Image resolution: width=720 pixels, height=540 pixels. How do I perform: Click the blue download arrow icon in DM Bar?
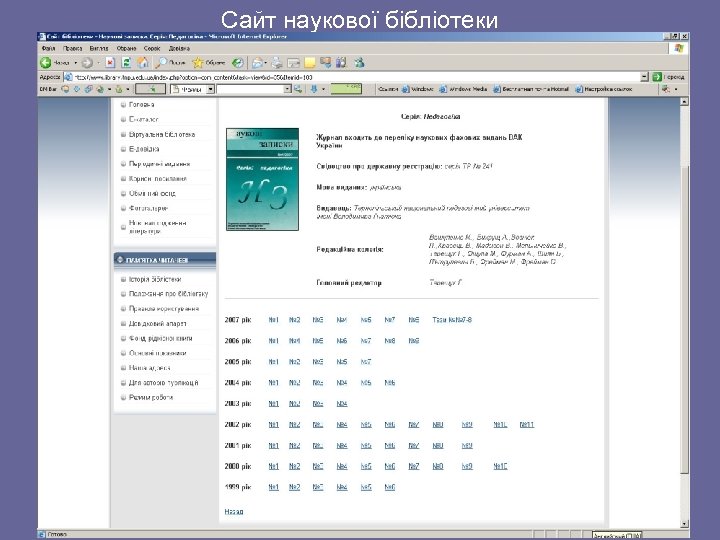tap(314, 89)
